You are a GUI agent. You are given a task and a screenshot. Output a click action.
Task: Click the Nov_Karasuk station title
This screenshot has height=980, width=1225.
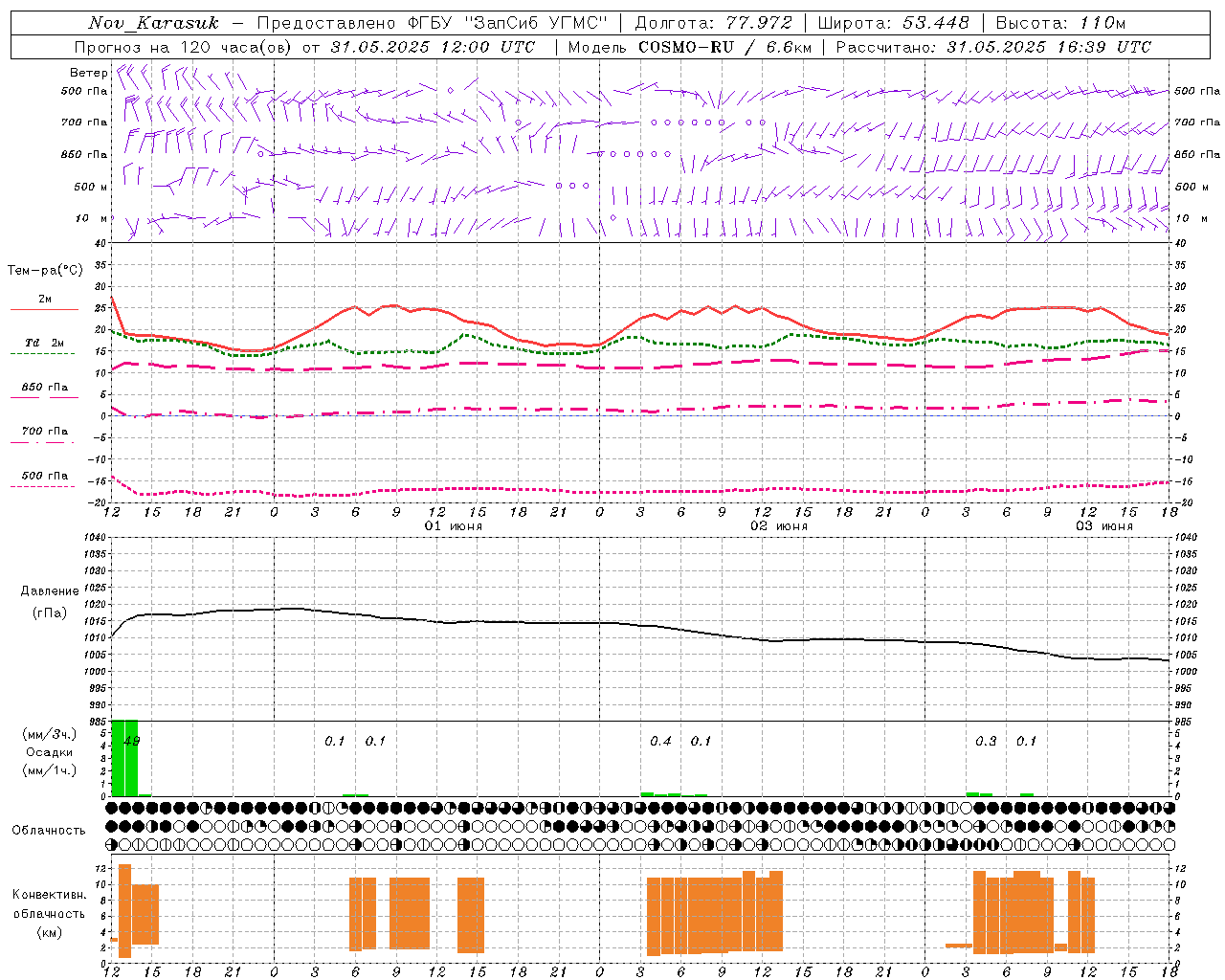coord(153,23)
